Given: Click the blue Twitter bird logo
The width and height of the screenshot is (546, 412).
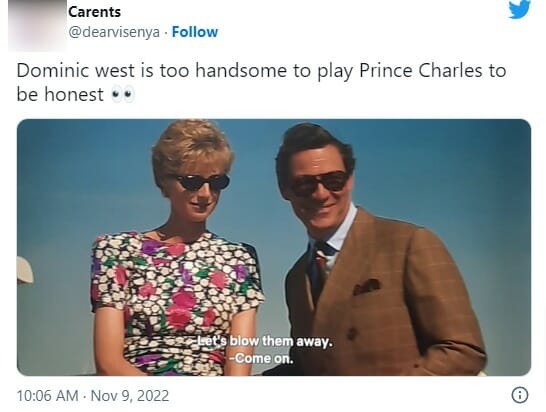Looking at the screenshot, I should click(x=519, y=9).
